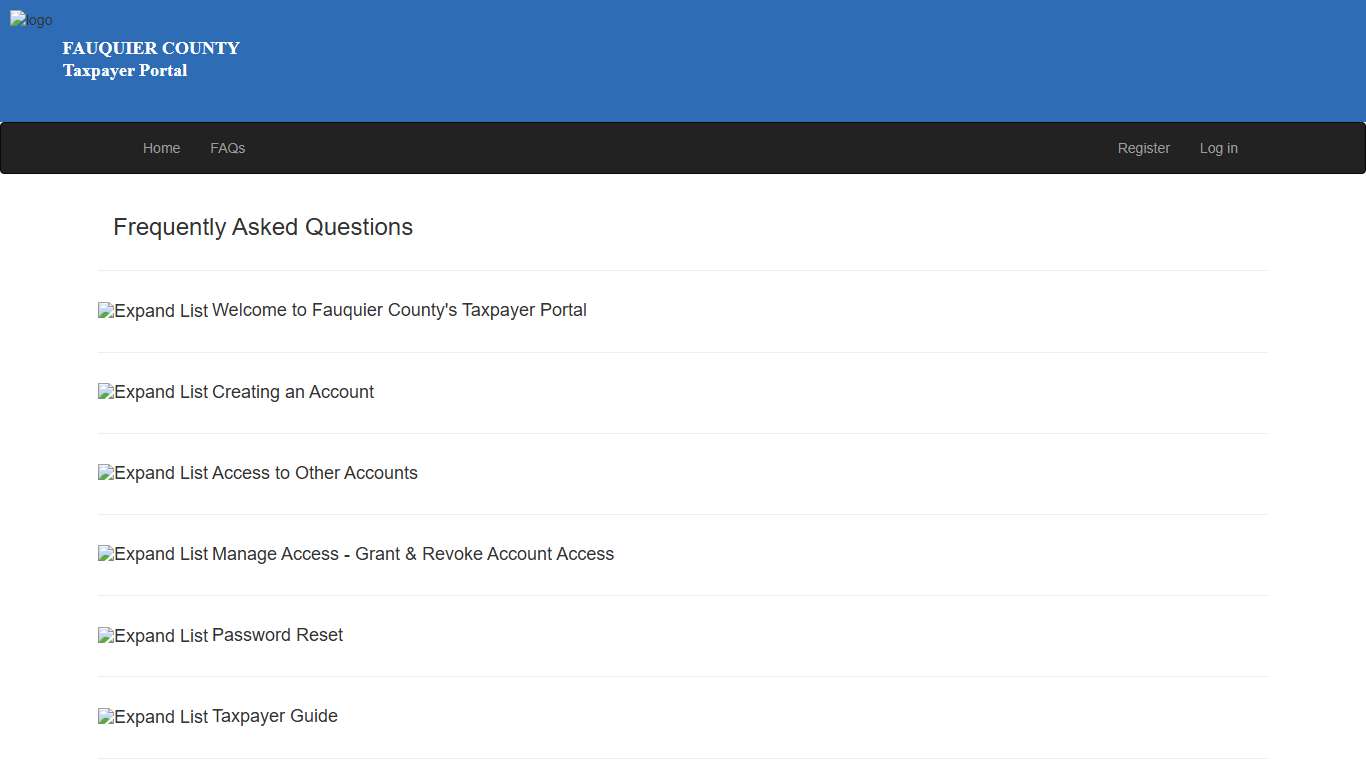The width and height of the screenshot is (1366, 768).
Task: Click Expand List icon beside Manage Access
Action: click(153, 554)
